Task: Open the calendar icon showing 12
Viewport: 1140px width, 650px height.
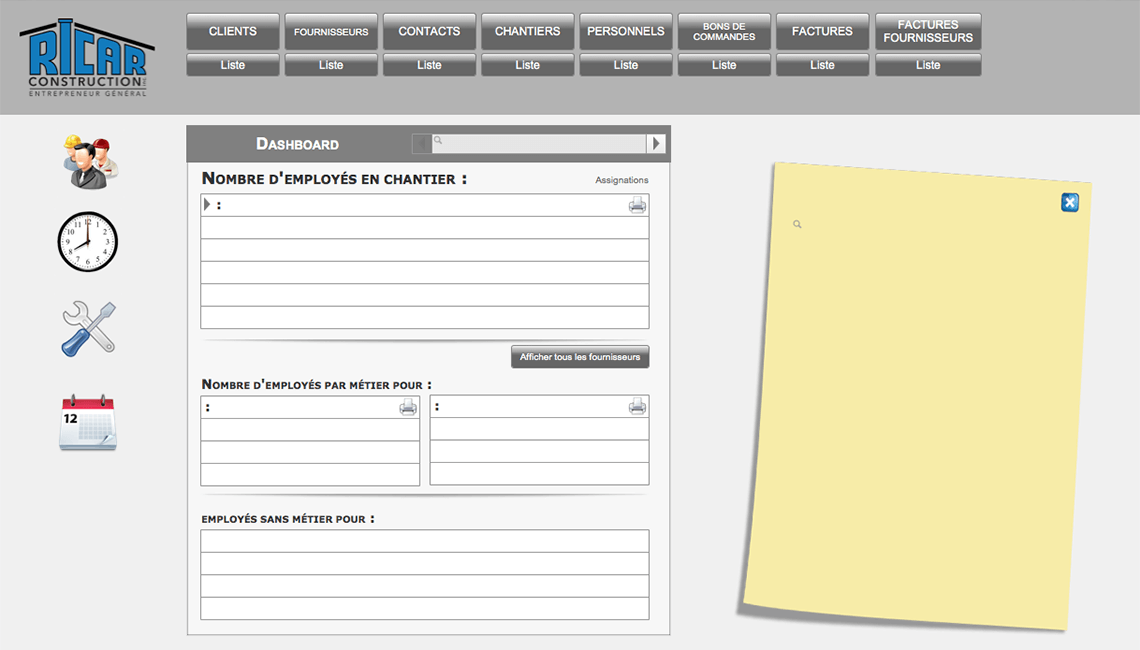Action: [88, 422]
